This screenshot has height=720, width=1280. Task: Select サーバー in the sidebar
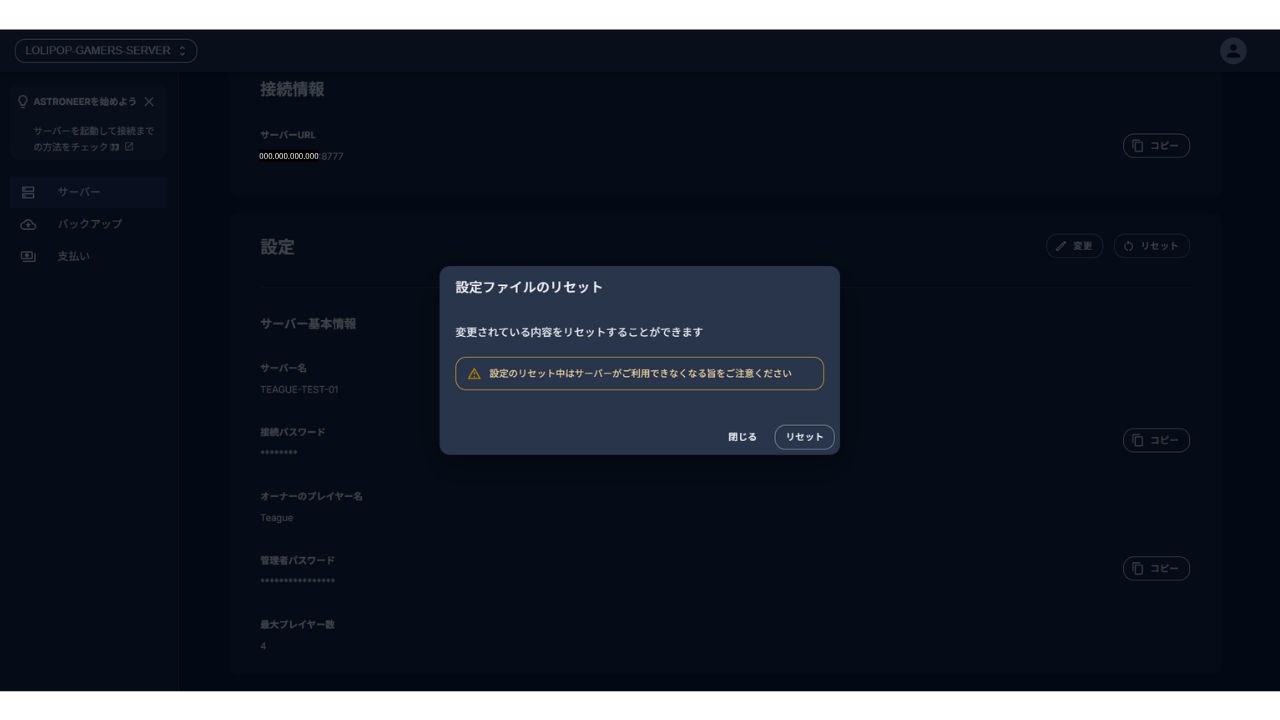coord(89,192)
